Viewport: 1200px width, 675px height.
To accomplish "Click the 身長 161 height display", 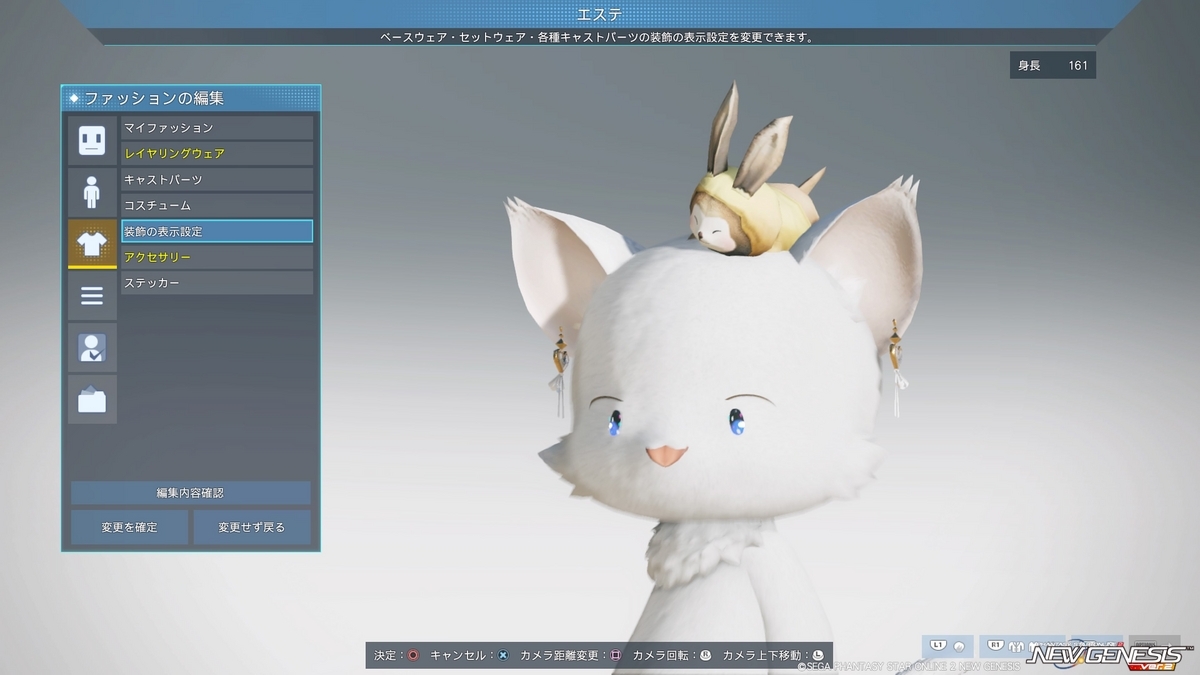I will point(1053,66).
